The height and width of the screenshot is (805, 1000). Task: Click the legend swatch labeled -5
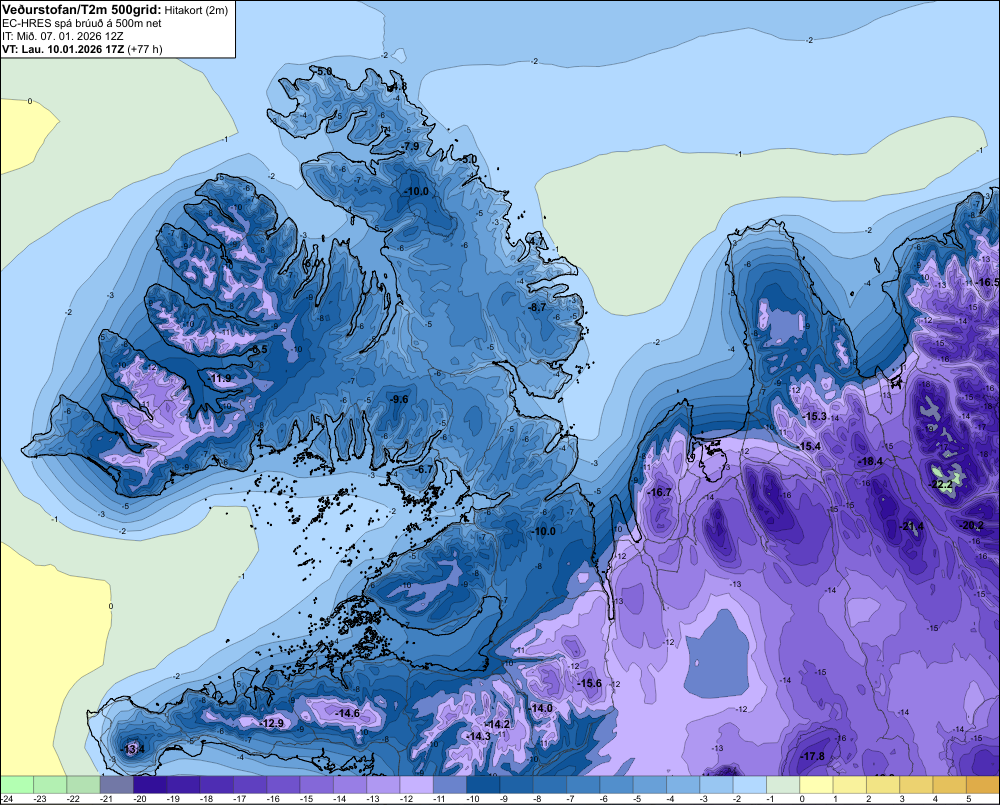650,784
